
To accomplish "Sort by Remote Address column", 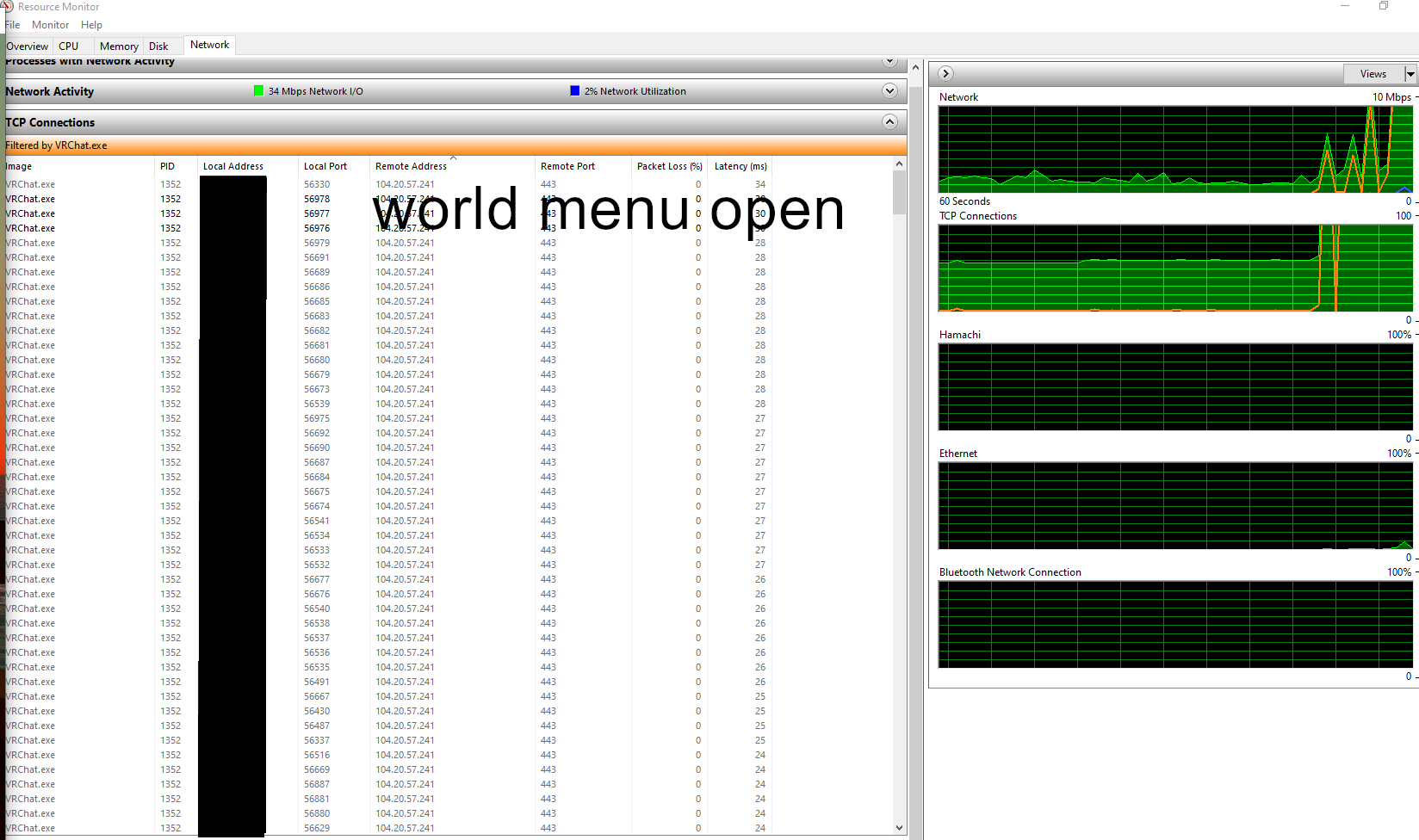I will [x=453, y=166].
